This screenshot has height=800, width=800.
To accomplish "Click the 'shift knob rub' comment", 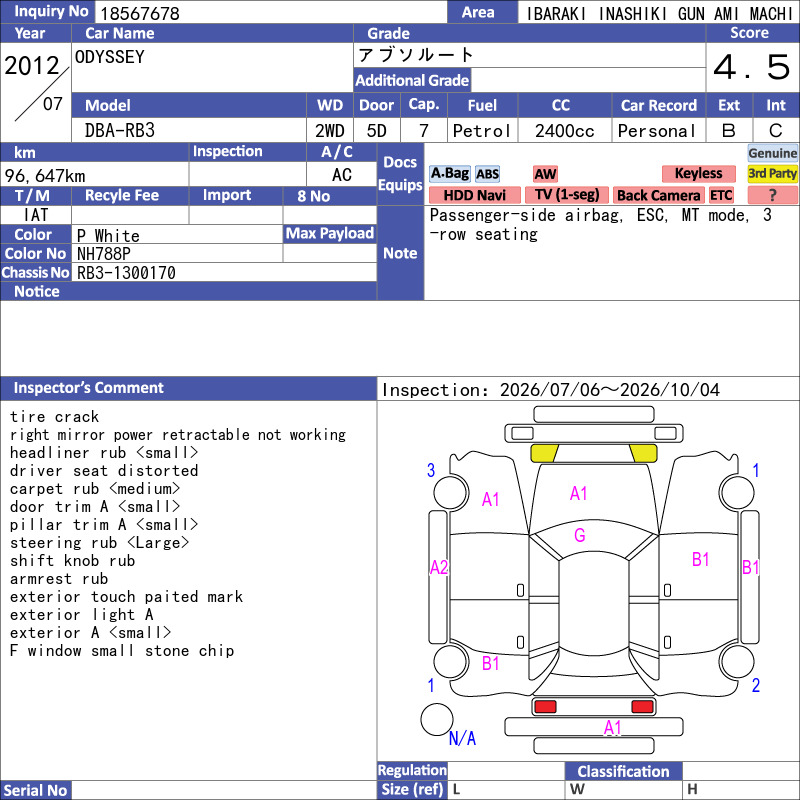I will 72,561.
